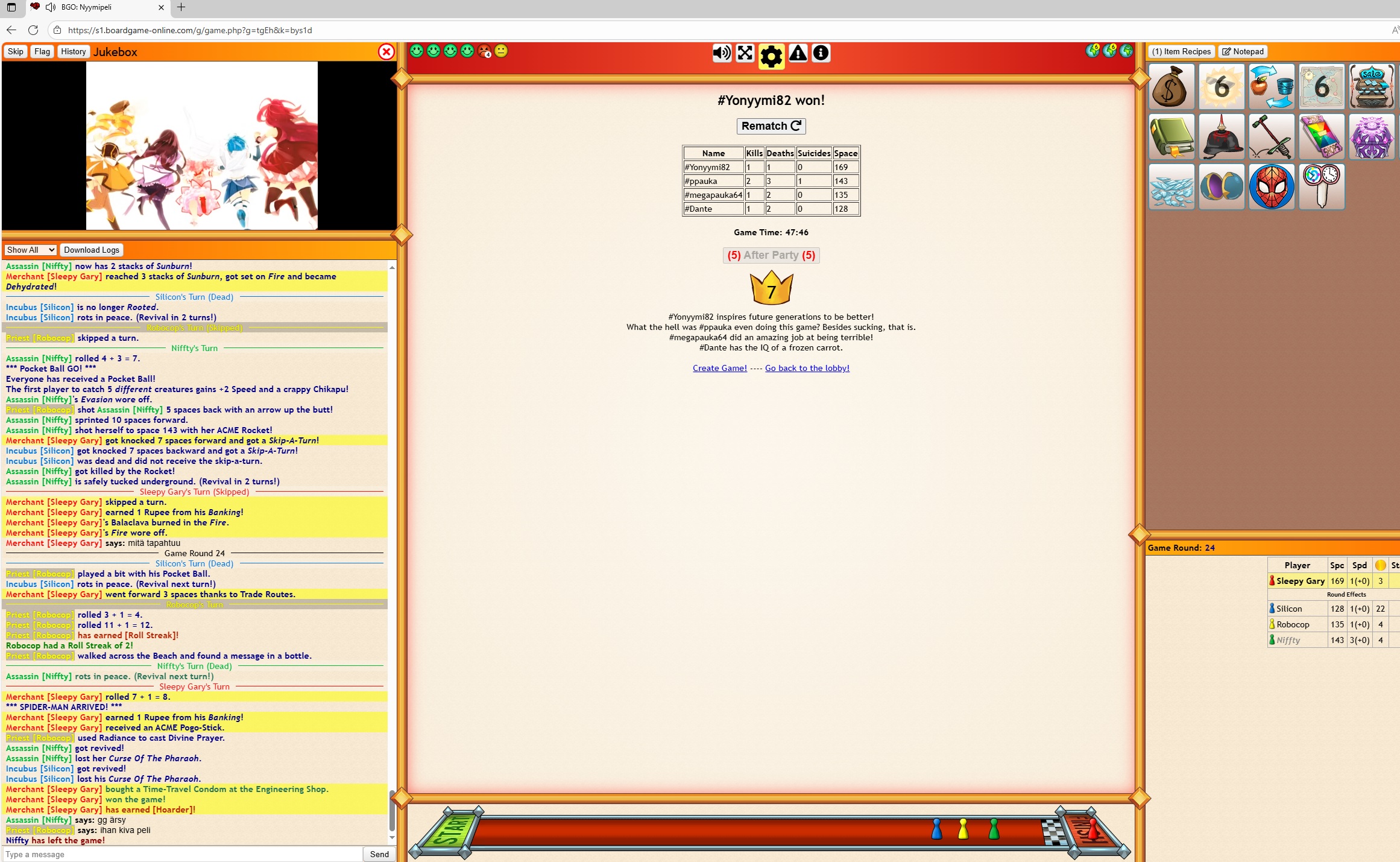Click Go back to the lobby link

tap(807, 368)
